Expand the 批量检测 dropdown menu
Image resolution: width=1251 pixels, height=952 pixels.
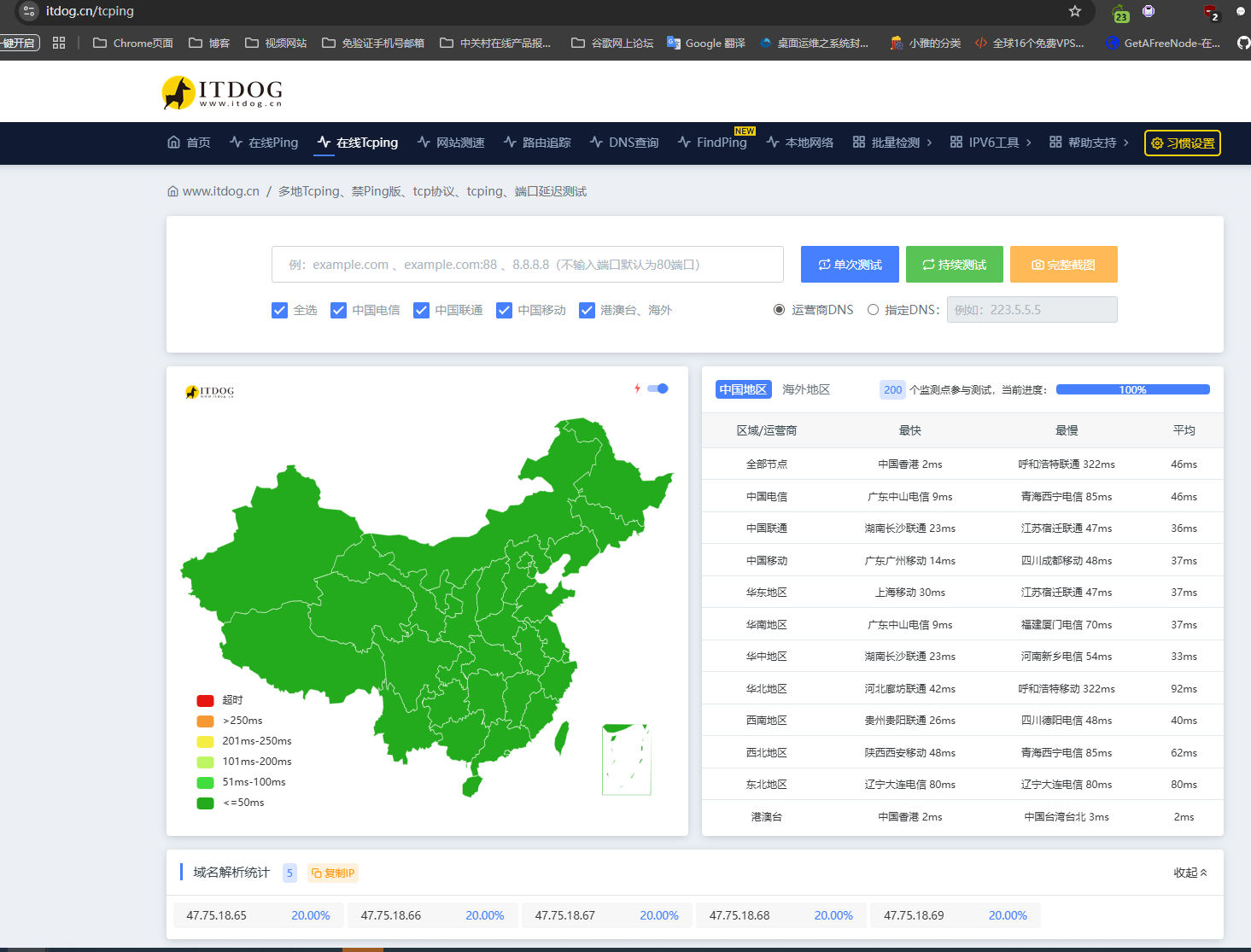click(892, 143)
